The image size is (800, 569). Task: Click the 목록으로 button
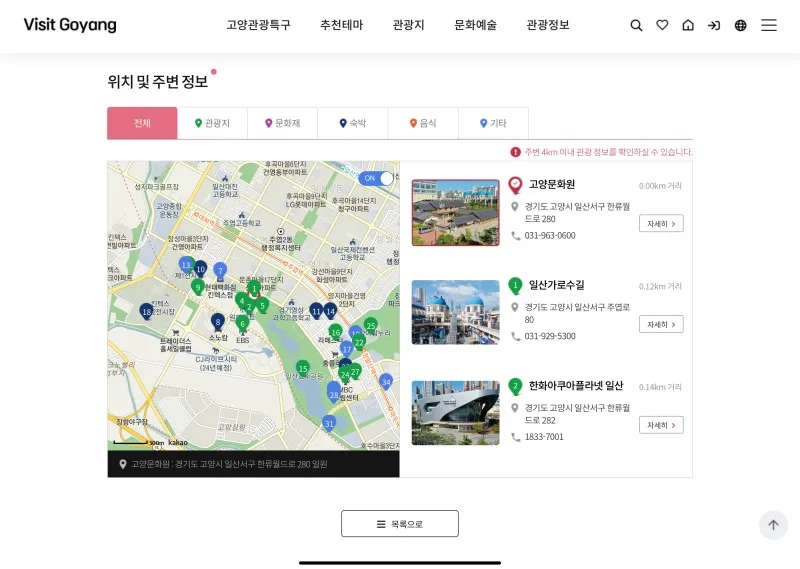(x=400, y=524)
